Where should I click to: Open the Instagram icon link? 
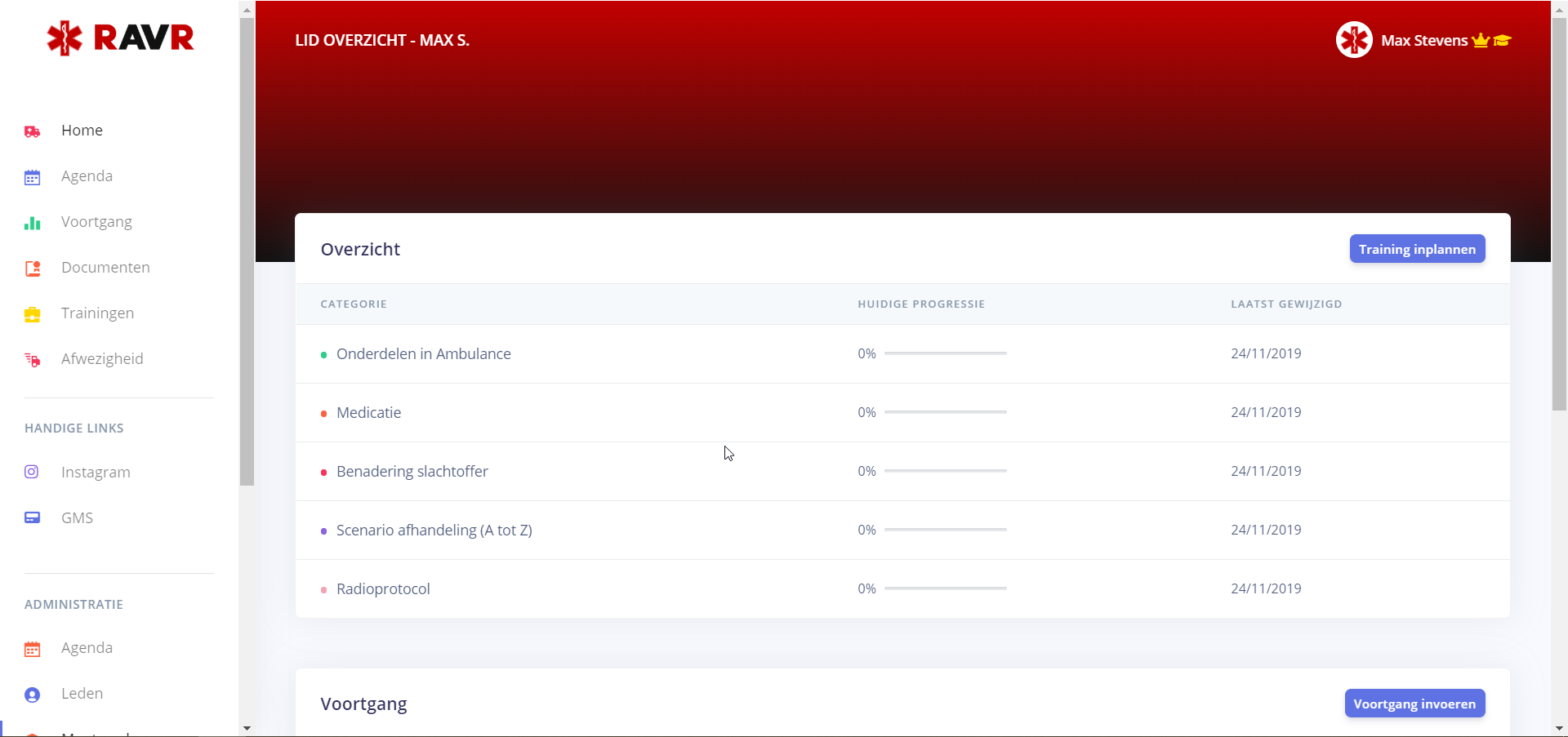[x=32, y=472]
